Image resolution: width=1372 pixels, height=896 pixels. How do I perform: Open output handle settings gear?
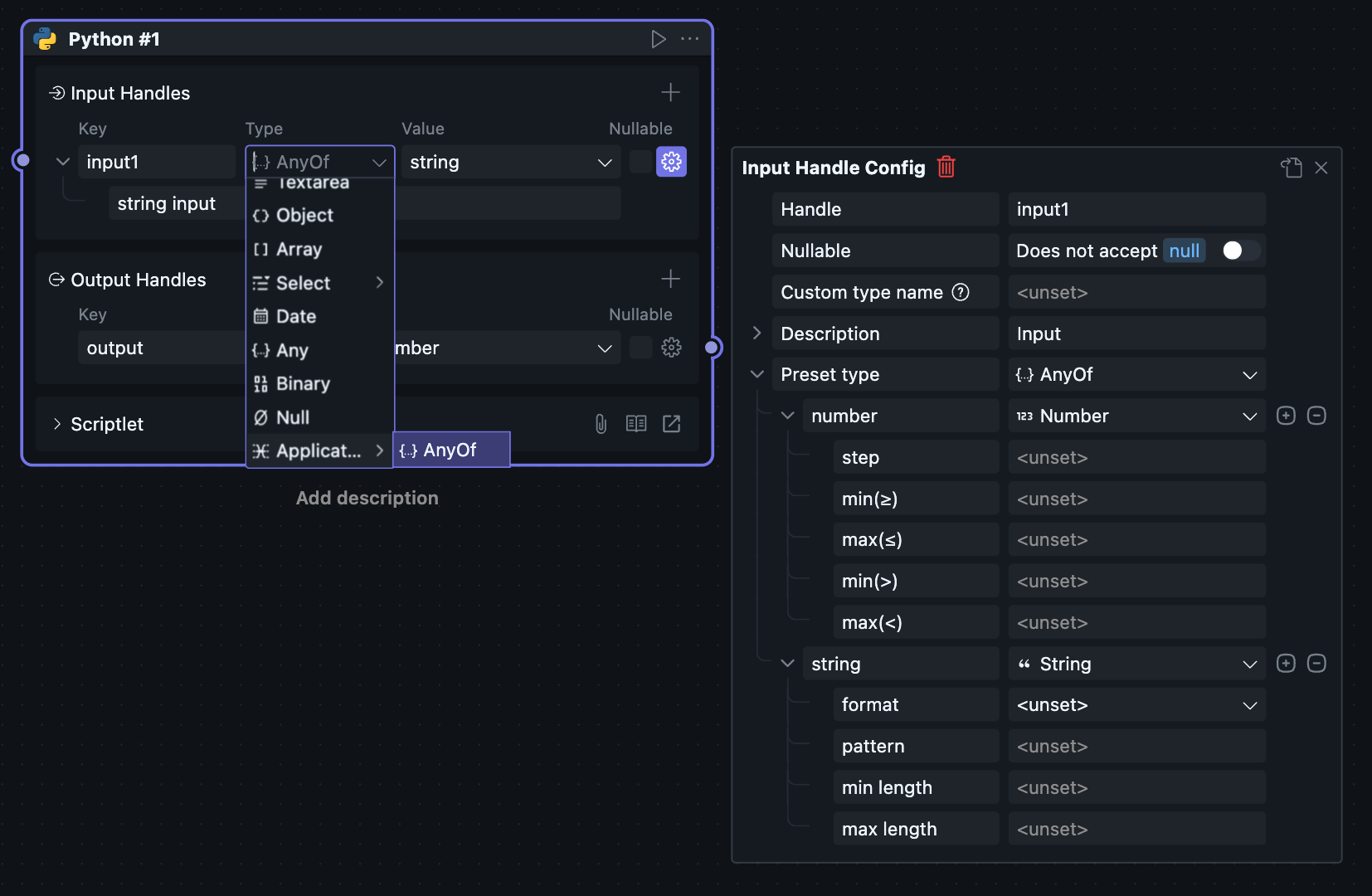(x=671, y=348)
